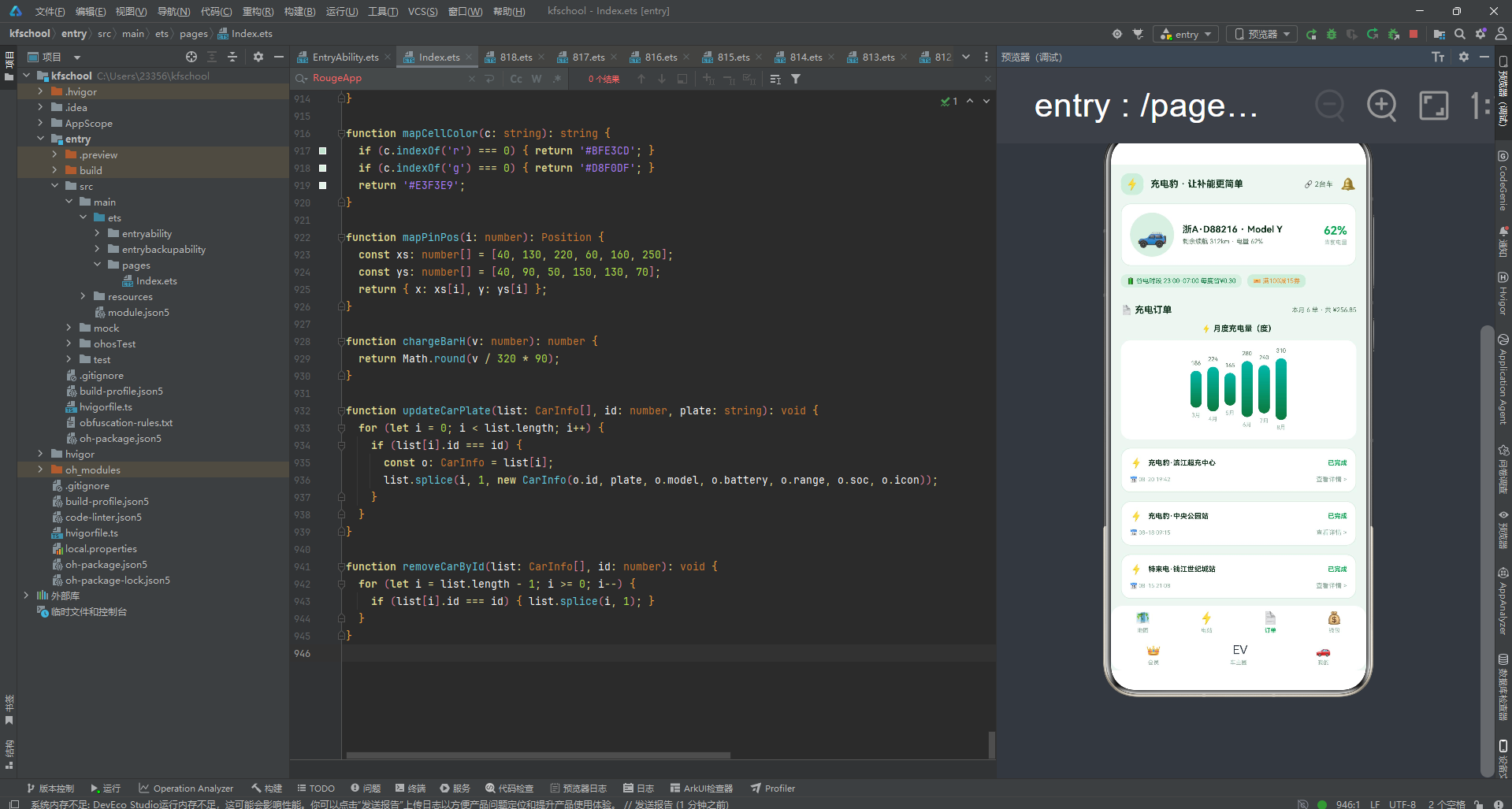This screenshot has width=1512, height=809.
Task: Show hidden editor tabs dropdown chevron
Action: (x=966, y=57)
